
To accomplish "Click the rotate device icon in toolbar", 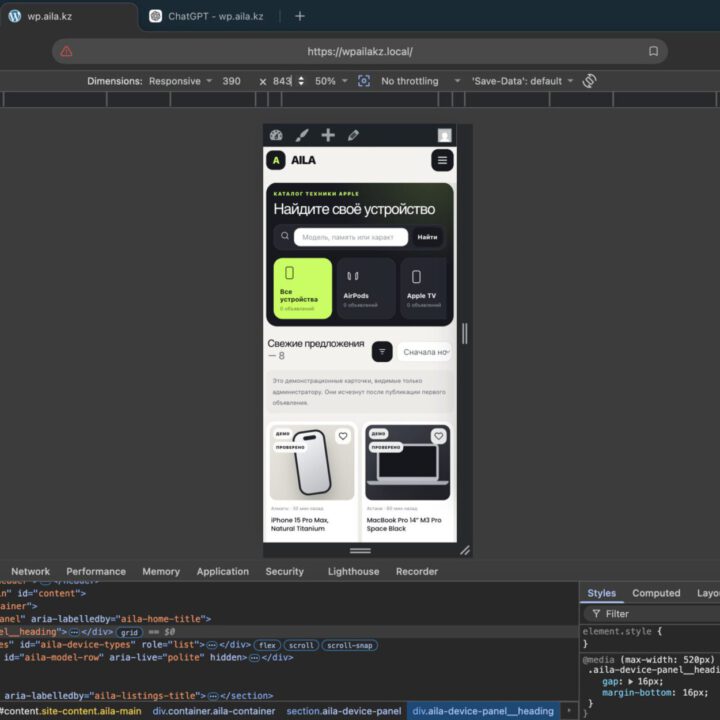I will [589, 81].
